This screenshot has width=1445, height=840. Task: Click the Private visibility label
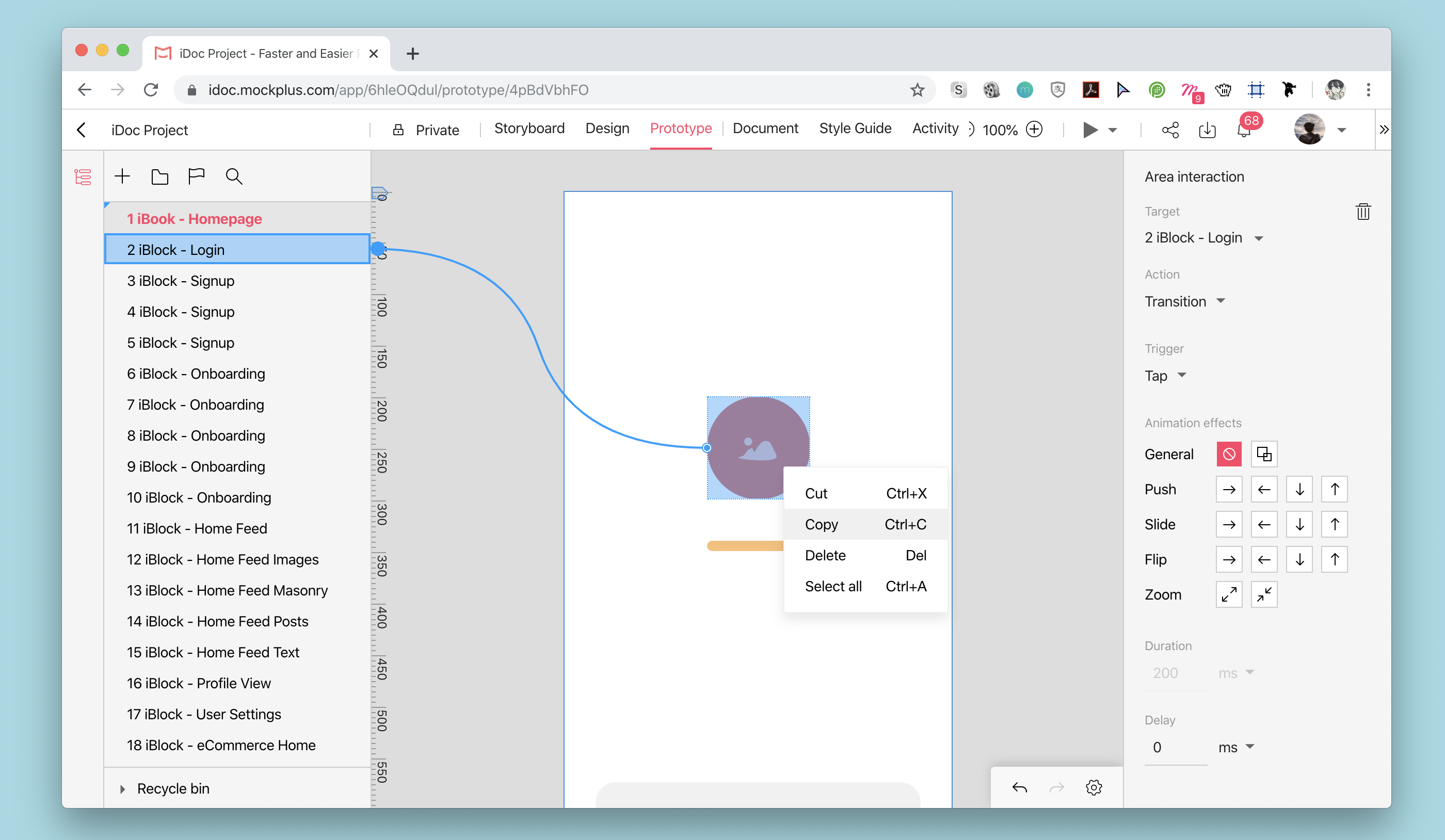[437, 130]
